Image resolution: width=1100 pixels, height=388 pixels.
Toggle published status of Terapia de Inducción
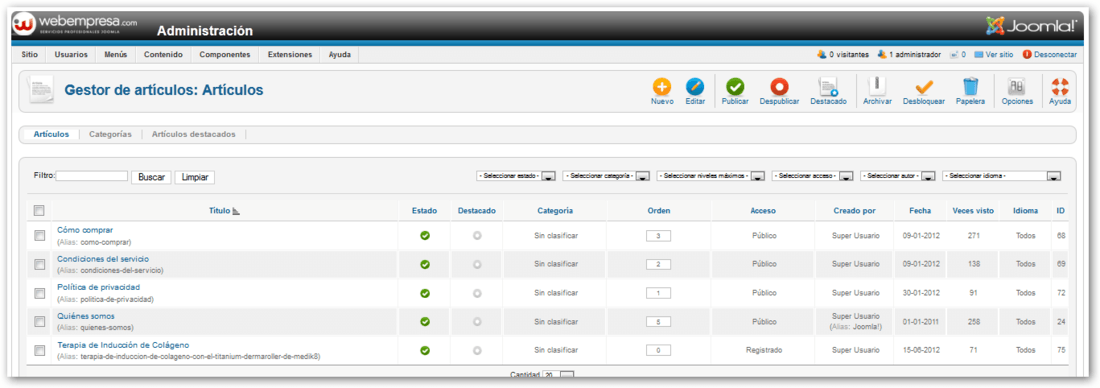point(424,350)
